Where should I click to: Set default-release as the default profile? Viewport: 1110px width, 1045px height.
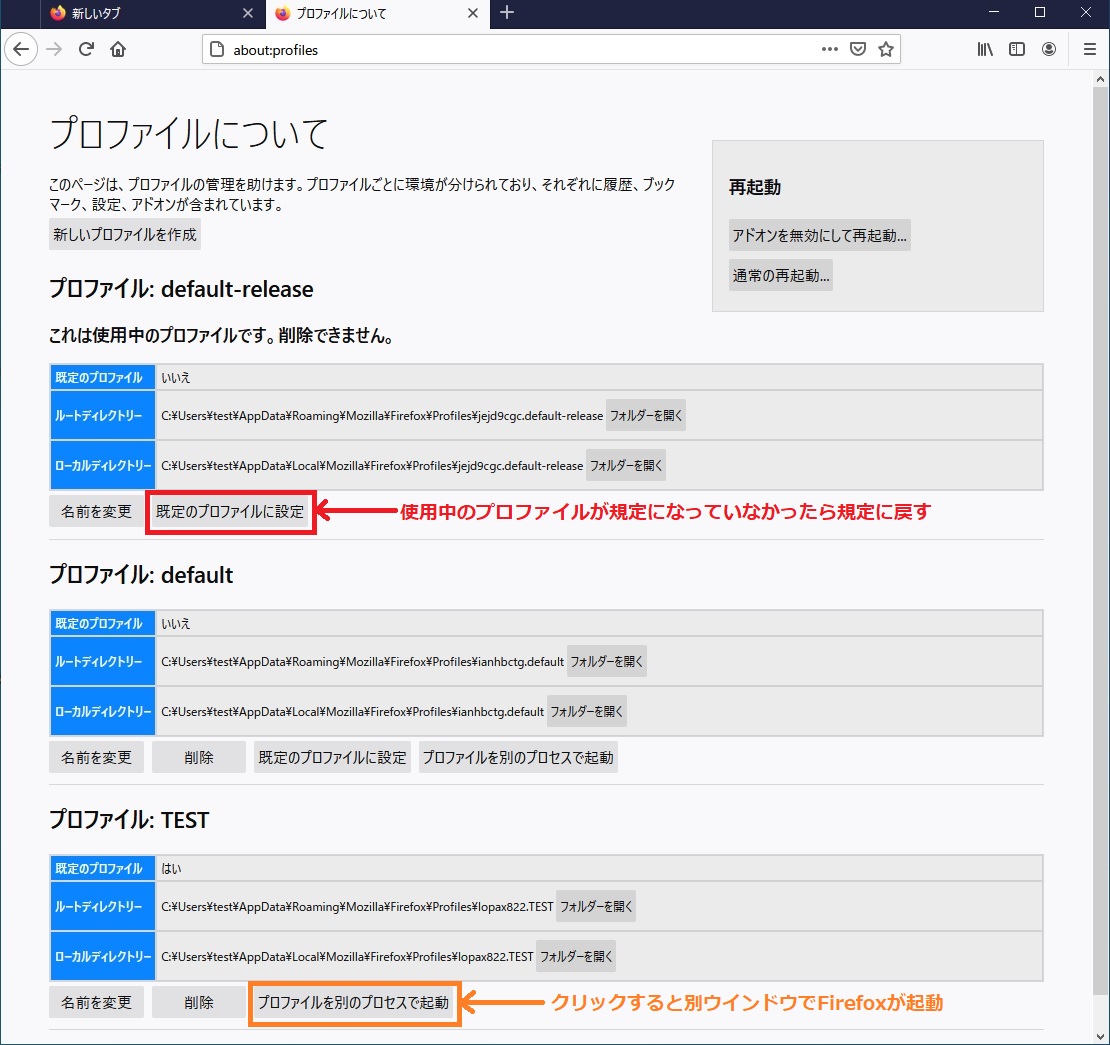230,511
